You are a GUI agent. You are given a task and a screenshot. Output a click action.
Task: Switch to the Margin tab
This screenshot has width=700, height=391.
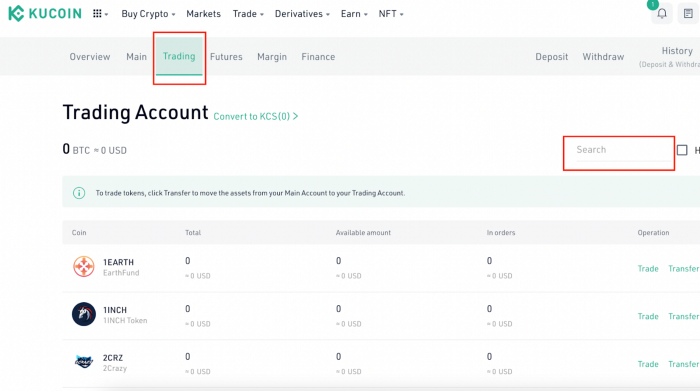coord(272,57)
